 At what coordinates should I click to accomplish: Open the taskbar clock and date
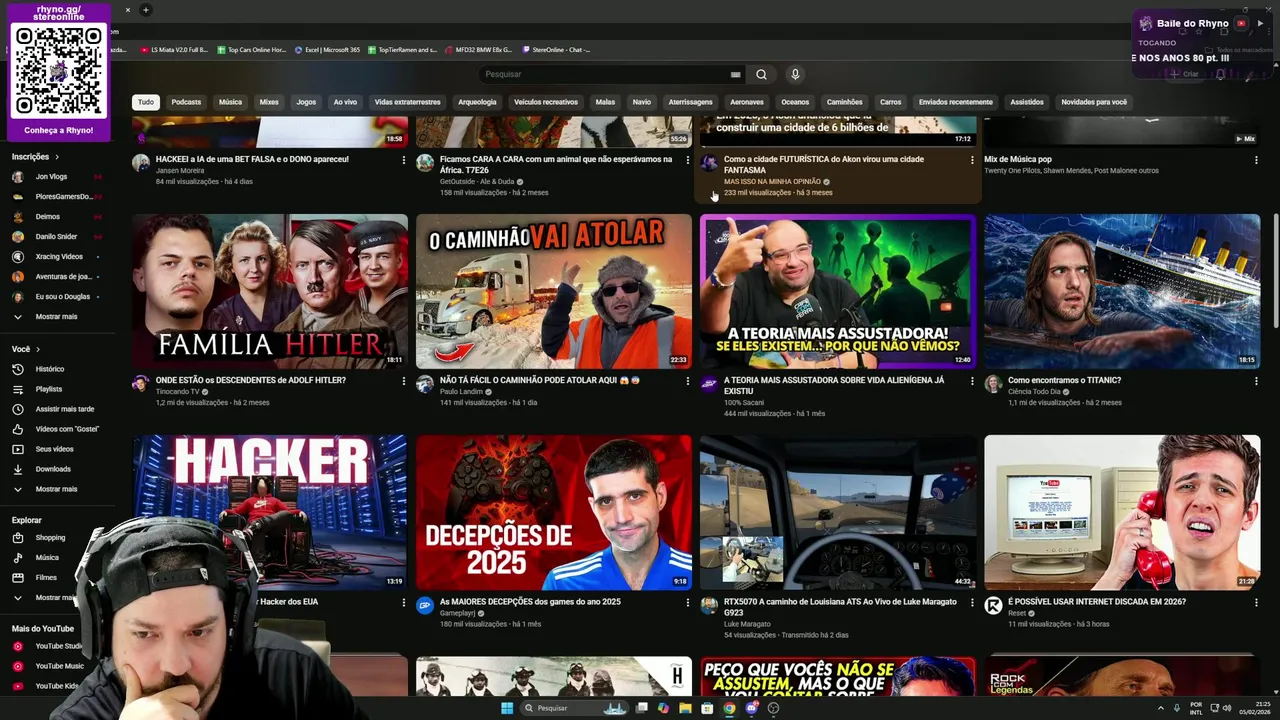1255,708
